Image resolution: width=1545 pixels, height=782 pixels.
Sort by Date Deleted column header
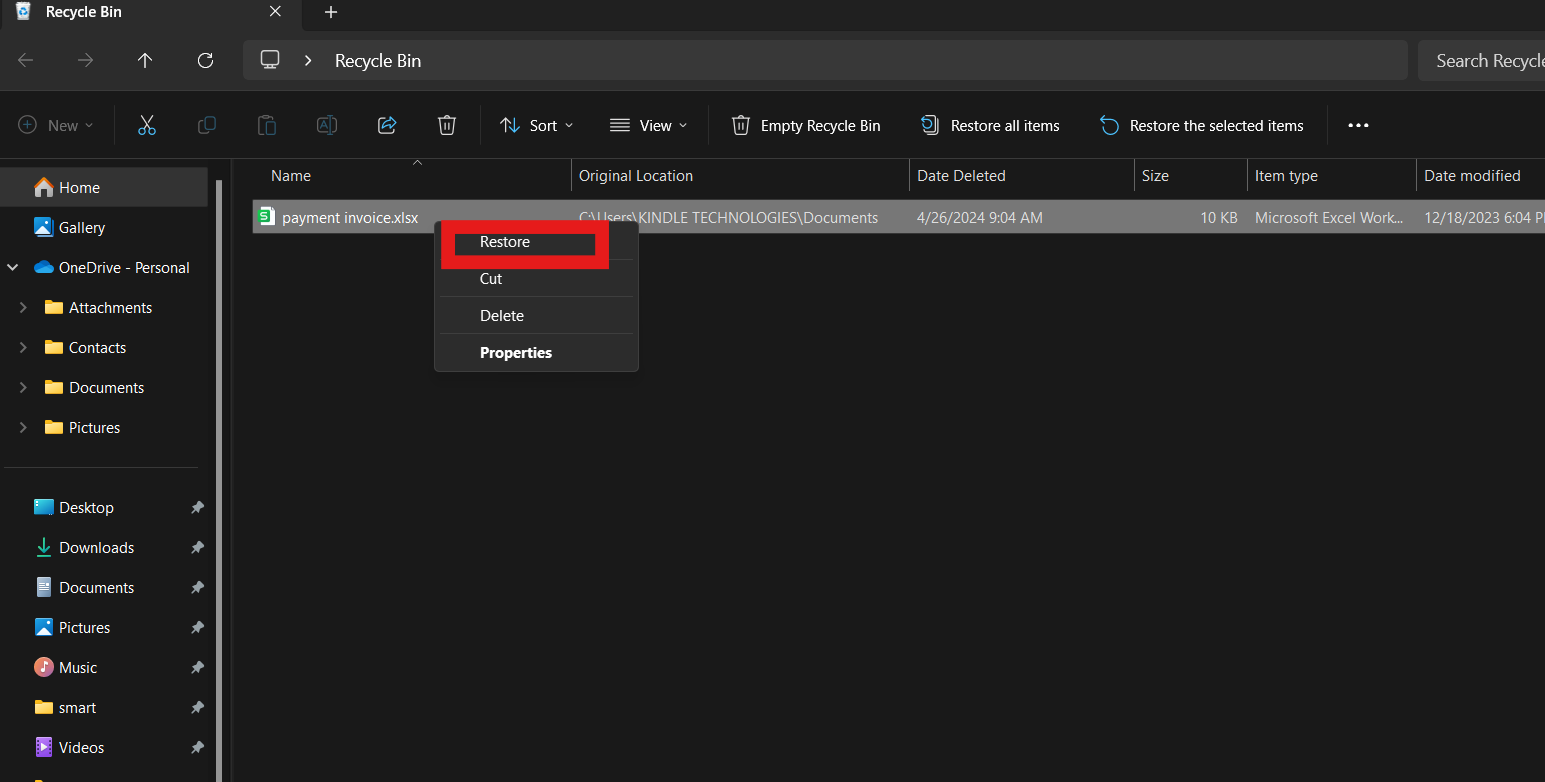[x=1022, y=176]
